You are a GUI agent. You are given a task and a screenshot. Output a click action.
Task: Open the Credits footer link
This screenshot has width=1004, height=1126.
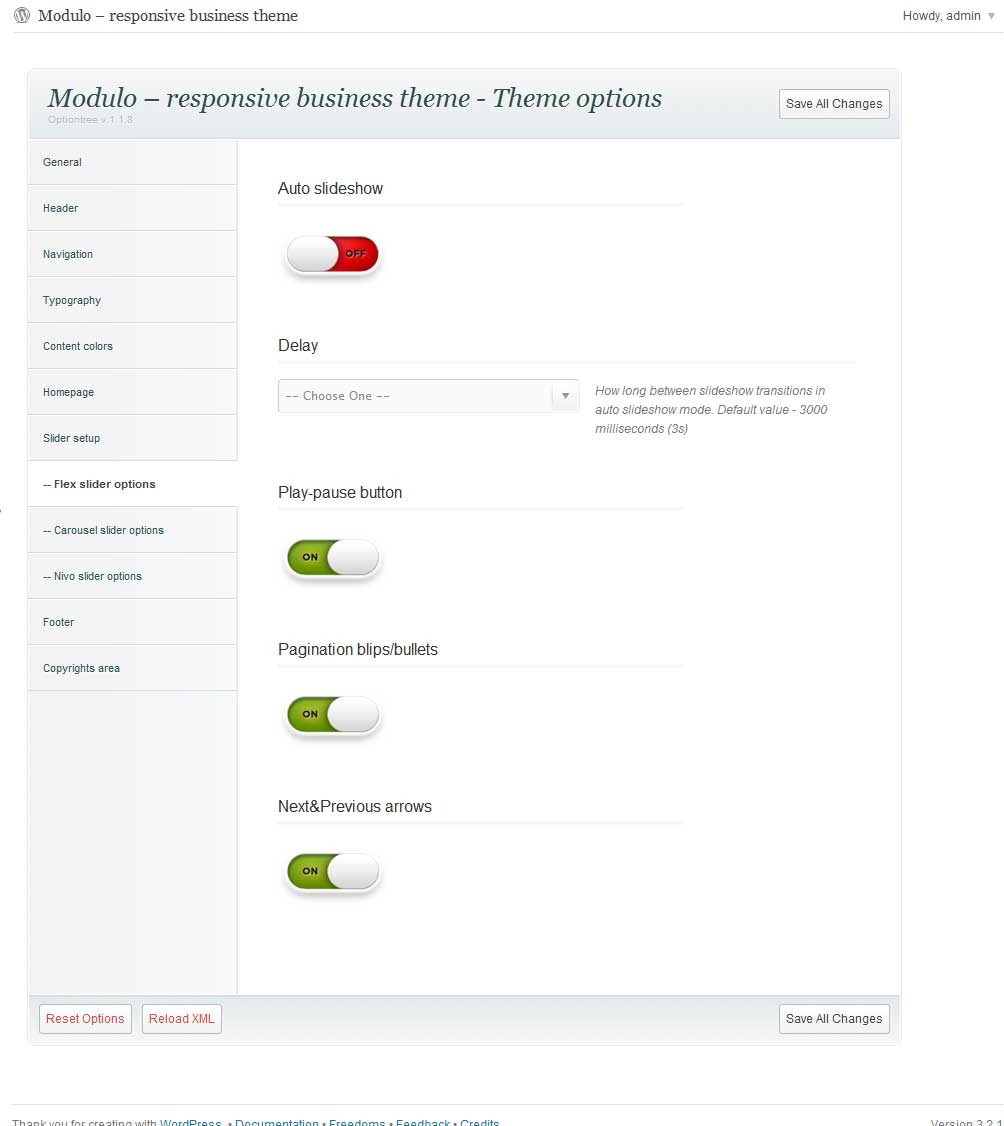click(480, 1122)
